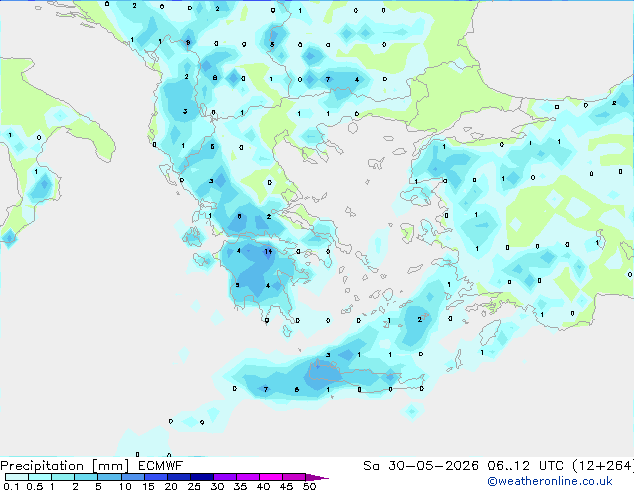Click the date 'Sa 30-05-2026'
634x490 pixels.
pos(421,466)
